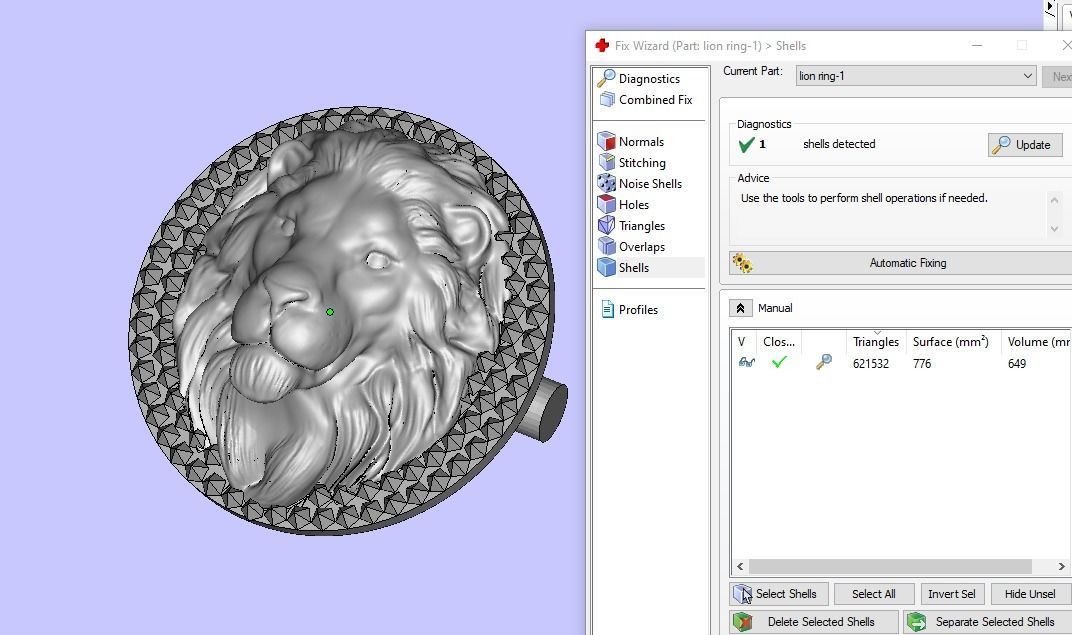Image resolution: width=1072 pixels, height=635 pixels.
Task: Click the Fix Wizard red cross title icon
Action: click(602, 46)
